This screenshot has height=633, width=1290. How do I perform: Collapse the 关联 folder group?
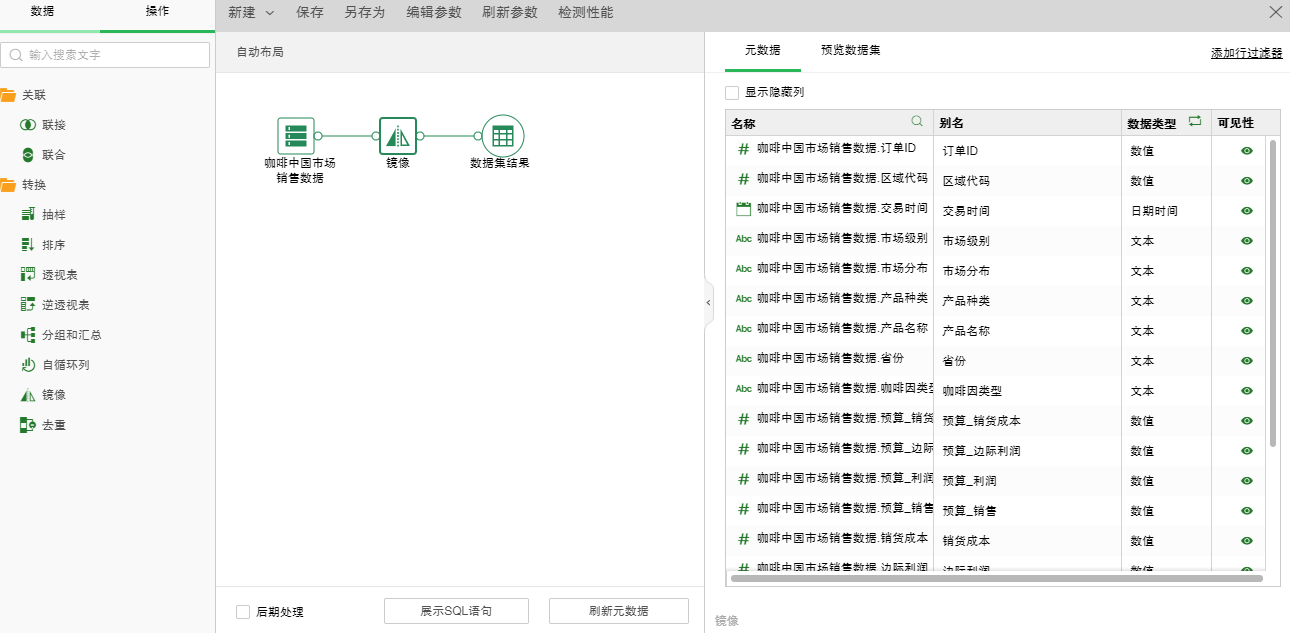[x=8, y=95]
